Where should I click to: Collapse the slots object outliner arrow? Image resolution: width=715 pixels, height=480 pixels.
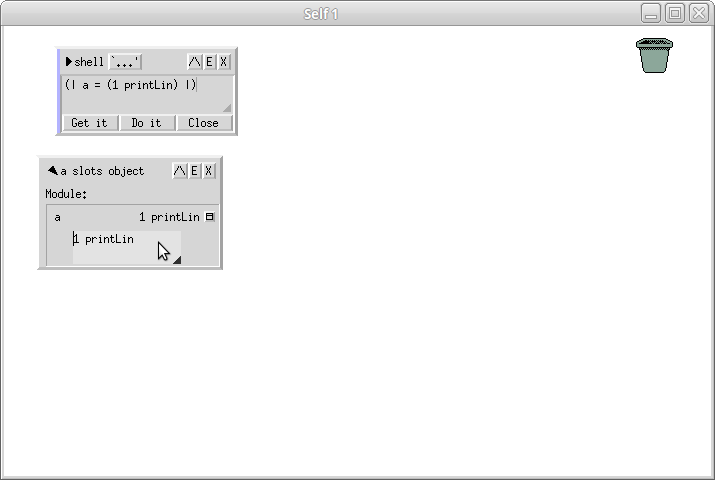click(52, 170)
